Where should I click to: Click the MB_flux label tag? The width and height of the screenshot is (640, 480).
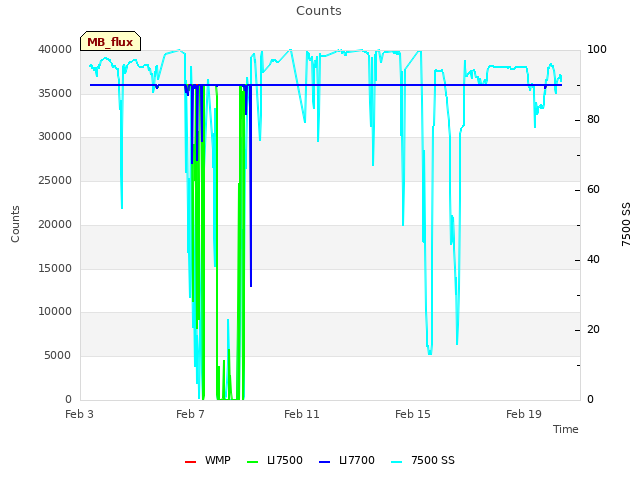point(110,41)
